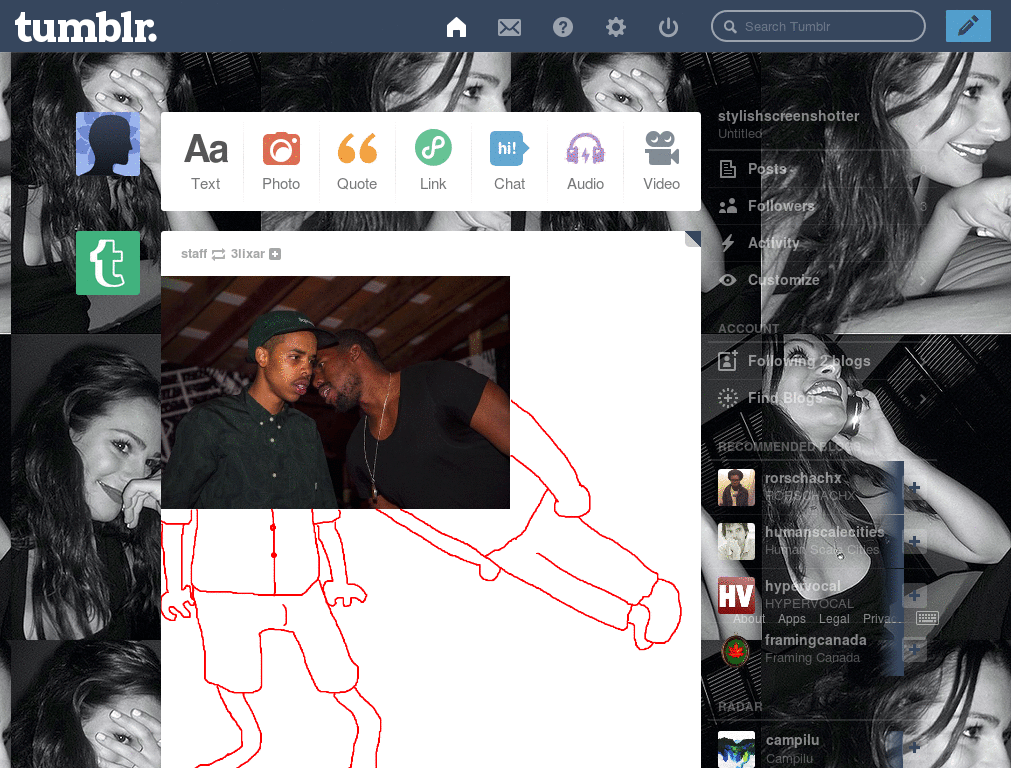
Task: Click the Following person icon
Action: point(728,360)
